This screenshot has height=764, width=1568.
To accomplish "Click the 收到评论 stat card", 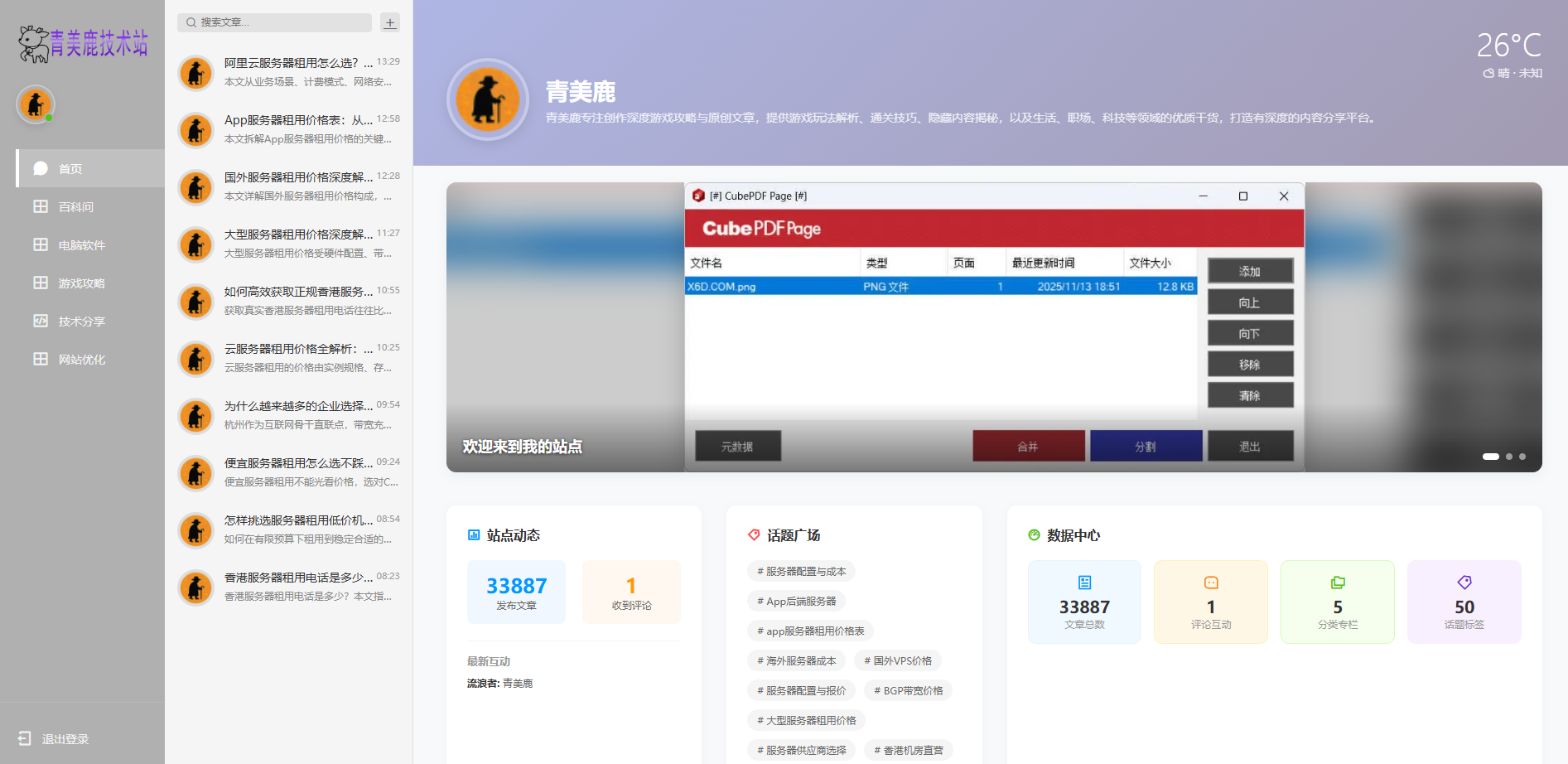I will coord(631,592).
